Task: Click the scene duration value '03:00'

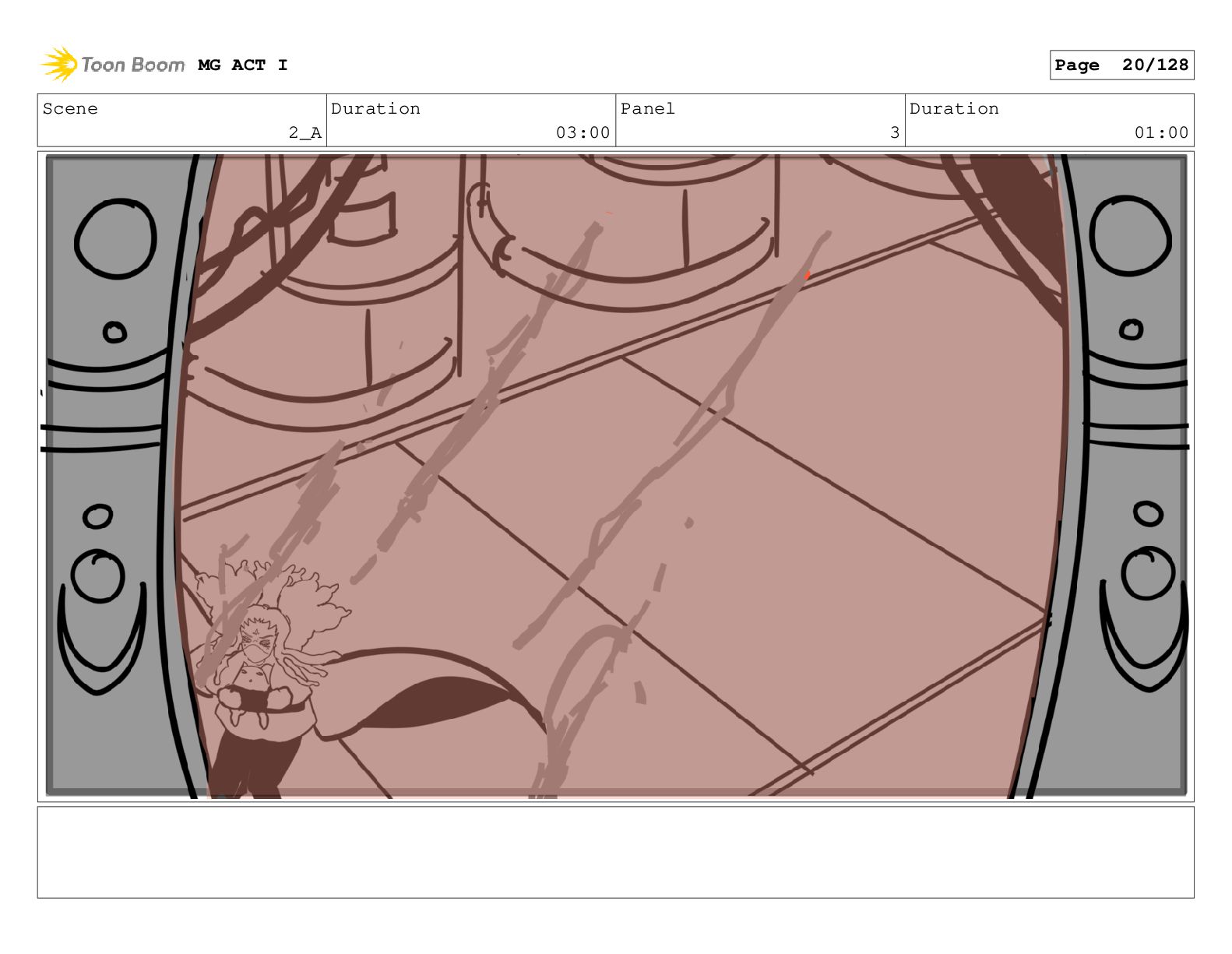Action: pos(583,133)
